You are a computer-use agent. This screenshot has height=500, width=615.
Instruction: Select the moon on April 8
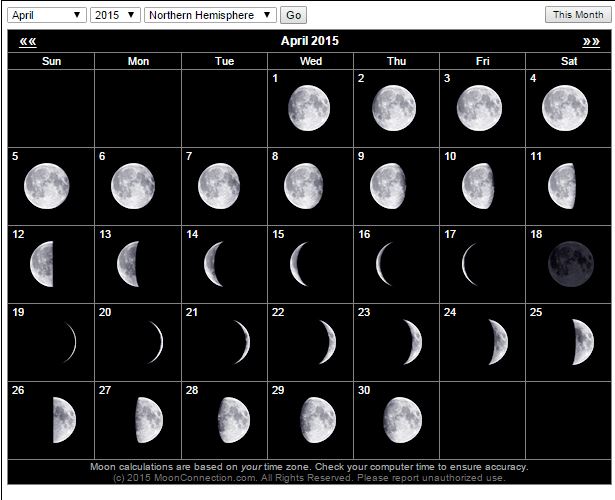coord(304,186)
